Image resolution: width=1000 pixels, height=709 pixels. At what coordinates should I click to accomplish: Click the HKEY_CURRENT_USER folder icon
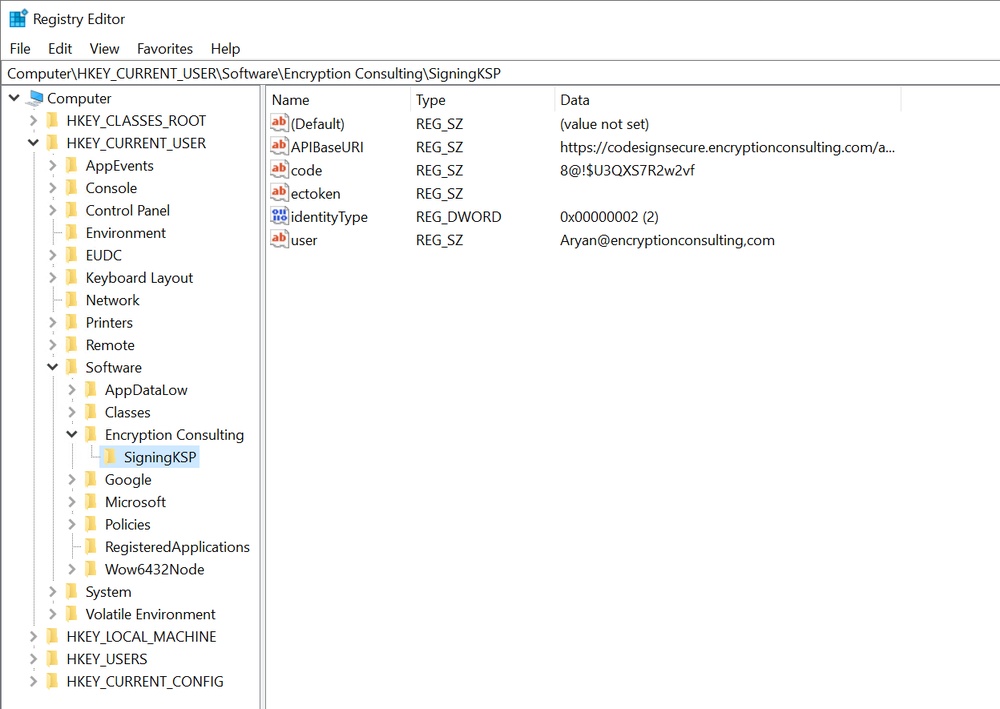click(53, 143)
